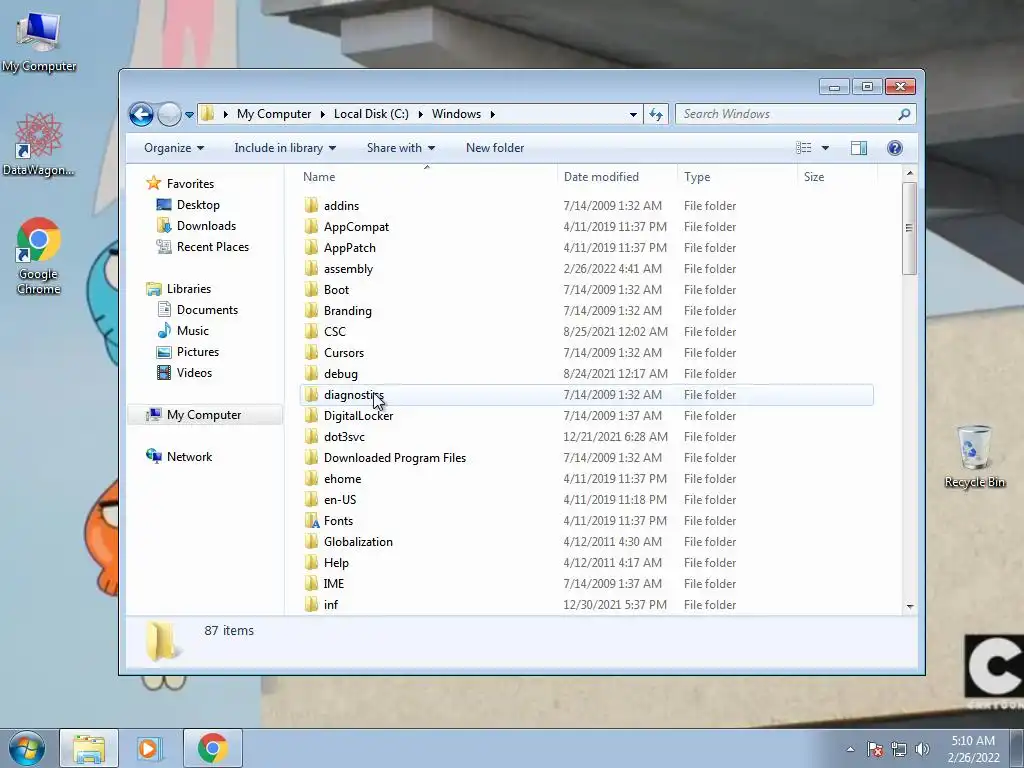Refresh the Windows folder view
Screen dimensions: 1024x768
[x=656, y=114]
